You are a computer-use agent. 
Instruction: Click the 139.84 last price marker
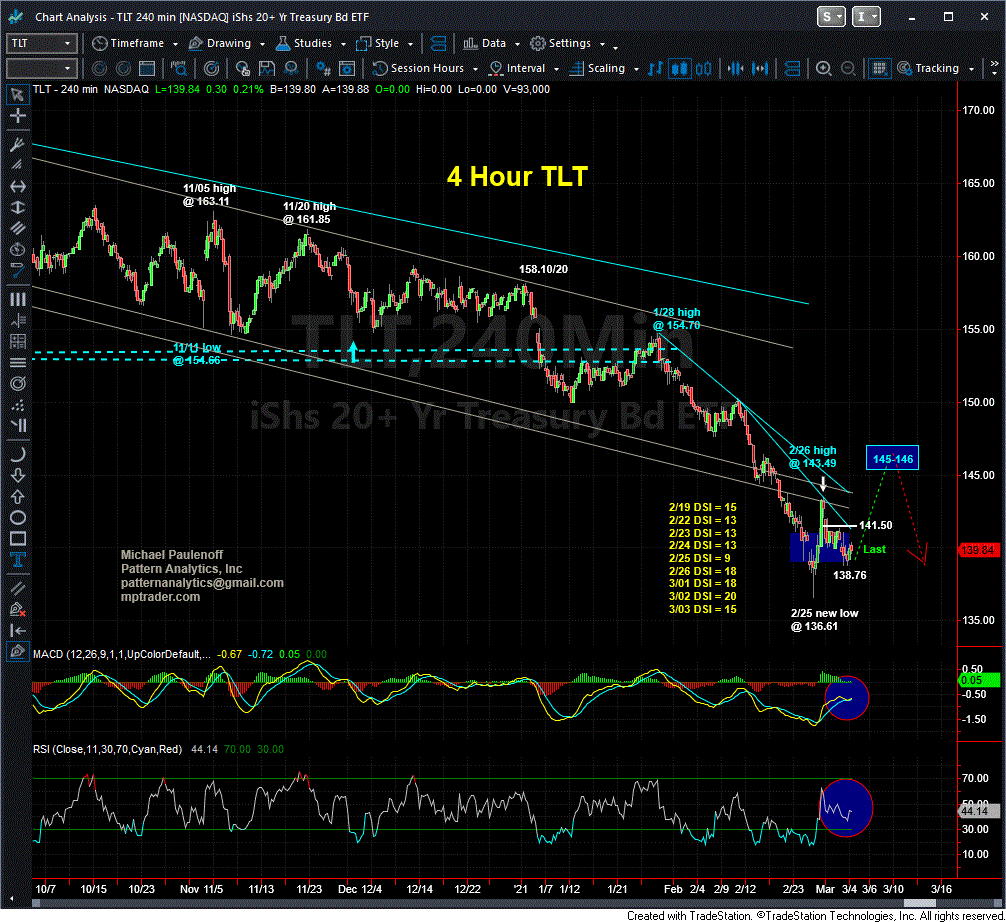(978, 550)
